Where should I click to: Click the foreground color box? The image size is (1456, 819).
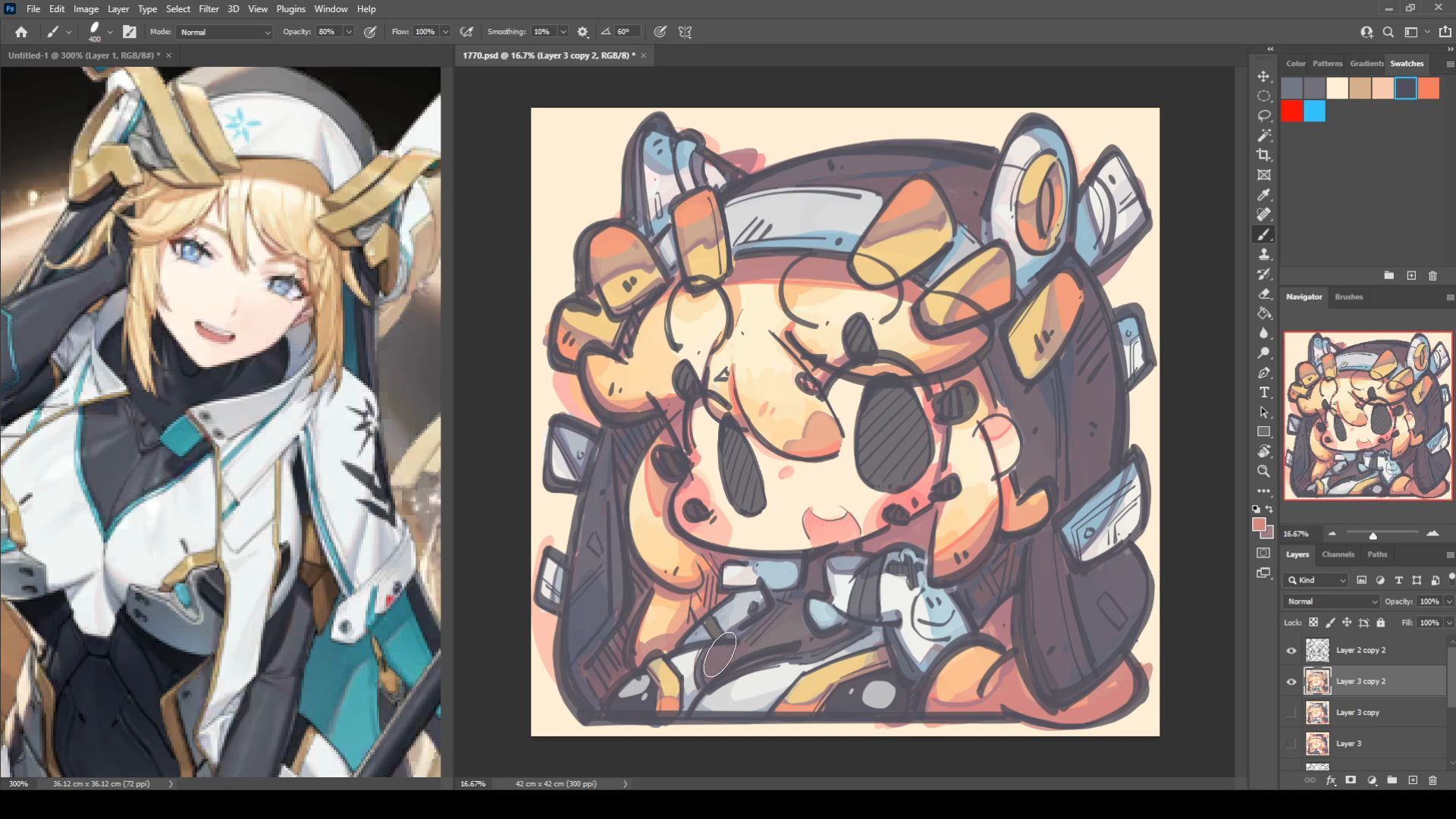(x=1260, y=525)
